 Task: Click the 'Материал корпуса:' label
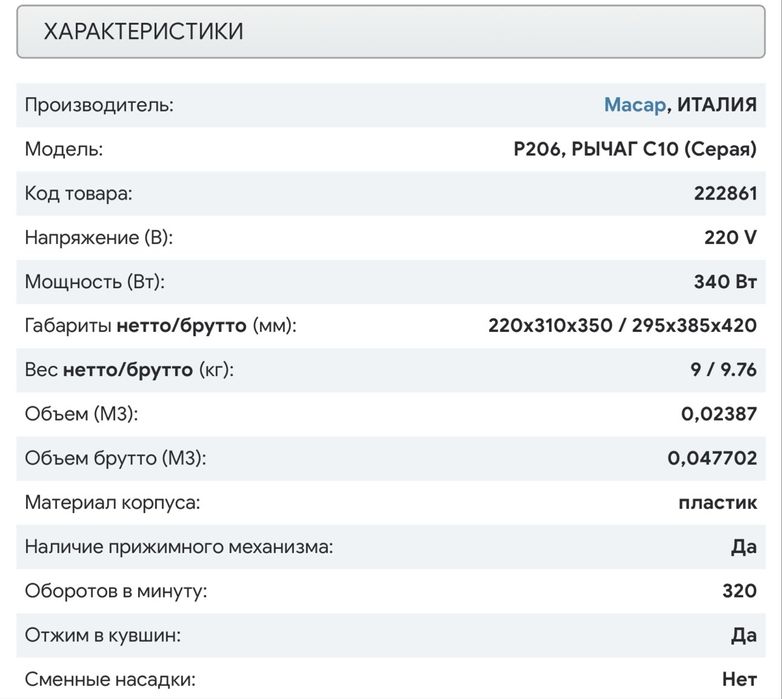click(112, 503)
